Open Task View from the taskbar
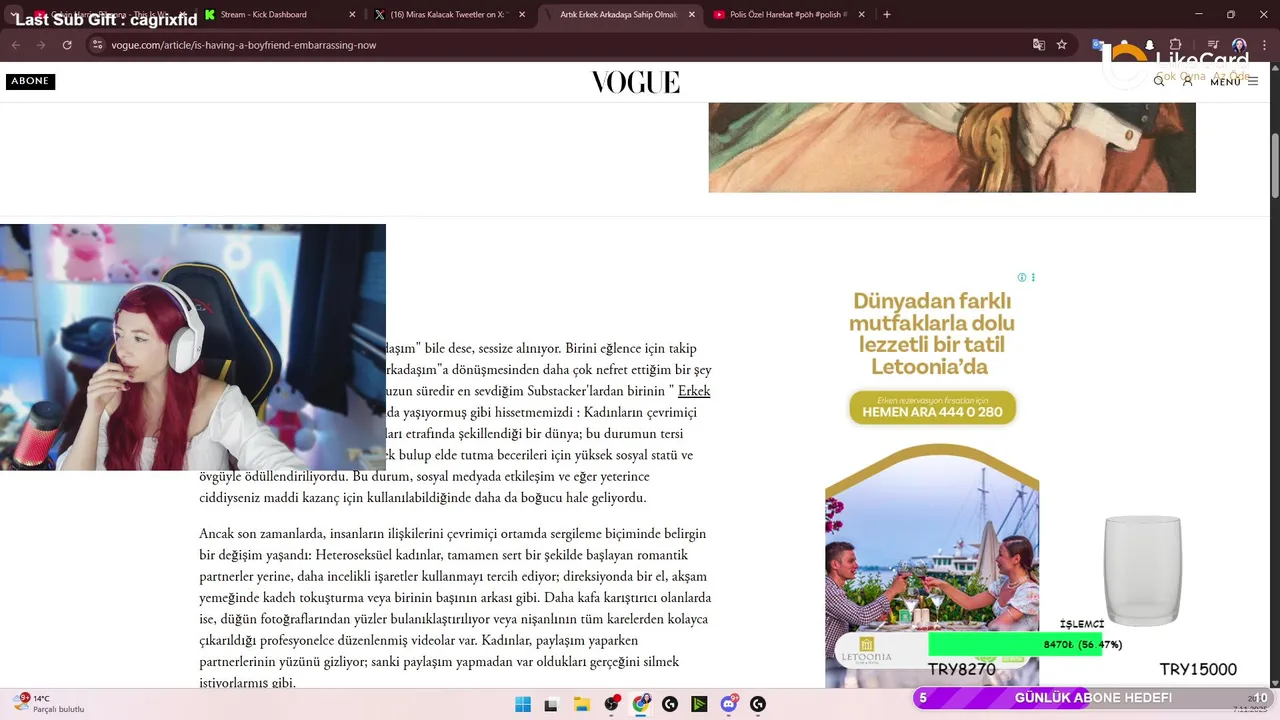The height and width of the screenshot is (720, 1280). point(551,704)
